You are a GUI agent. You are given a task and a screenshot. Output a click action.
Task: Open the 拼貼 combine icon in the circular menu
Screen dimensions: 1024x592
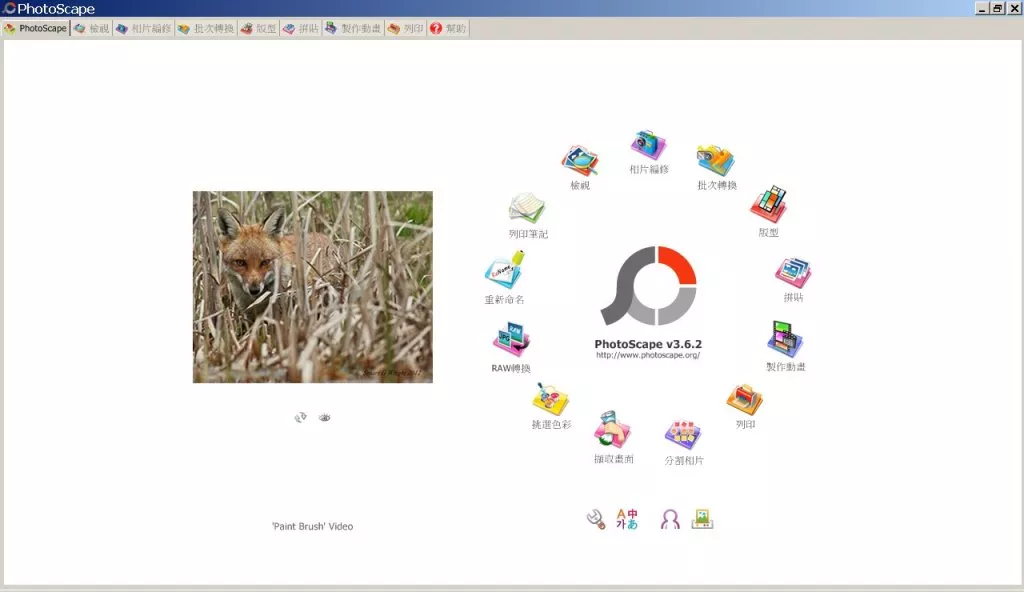pyautogui.click(x=793, y=273)
